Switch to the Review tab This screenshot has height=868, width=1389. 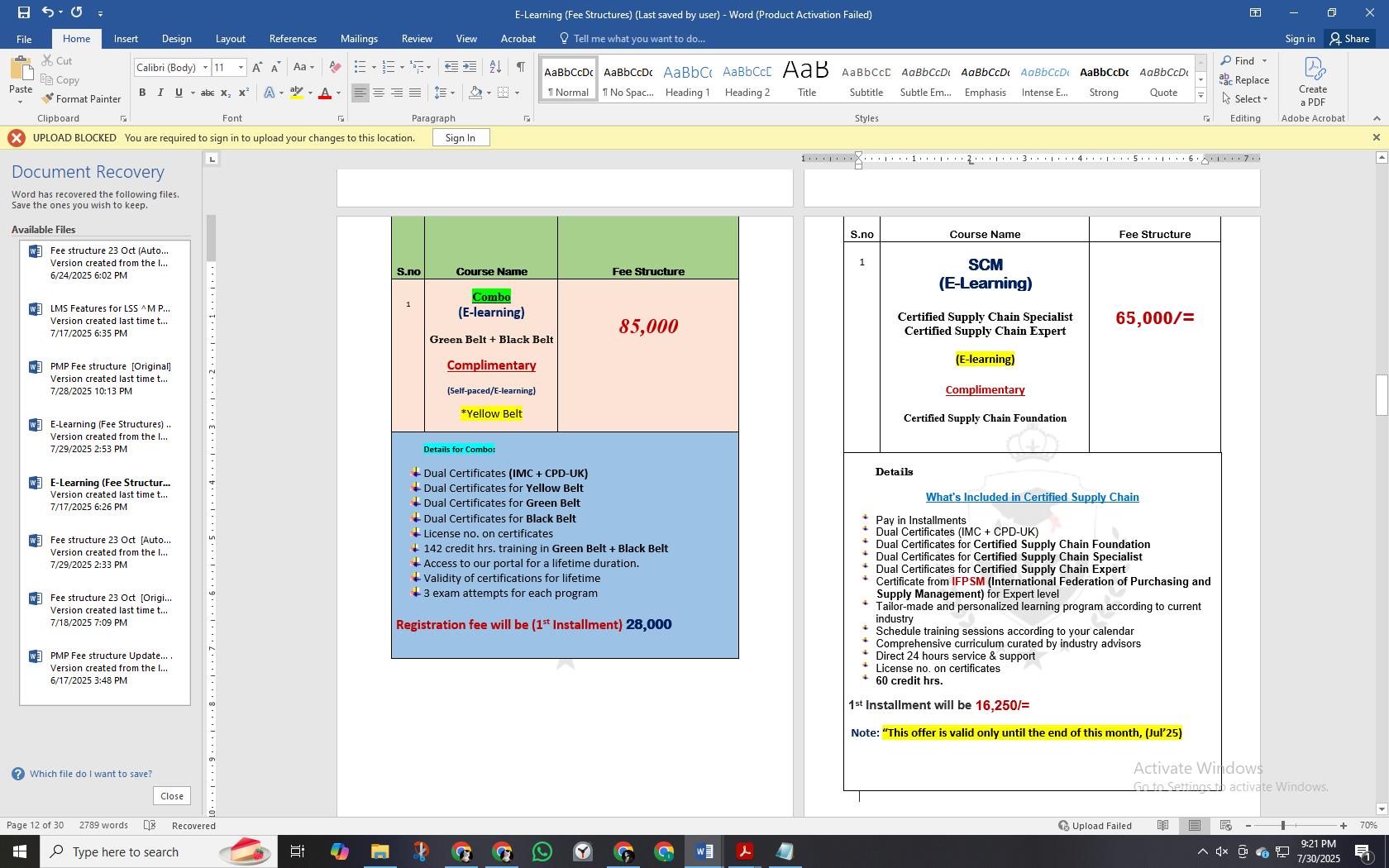click(x=417, y=39)
